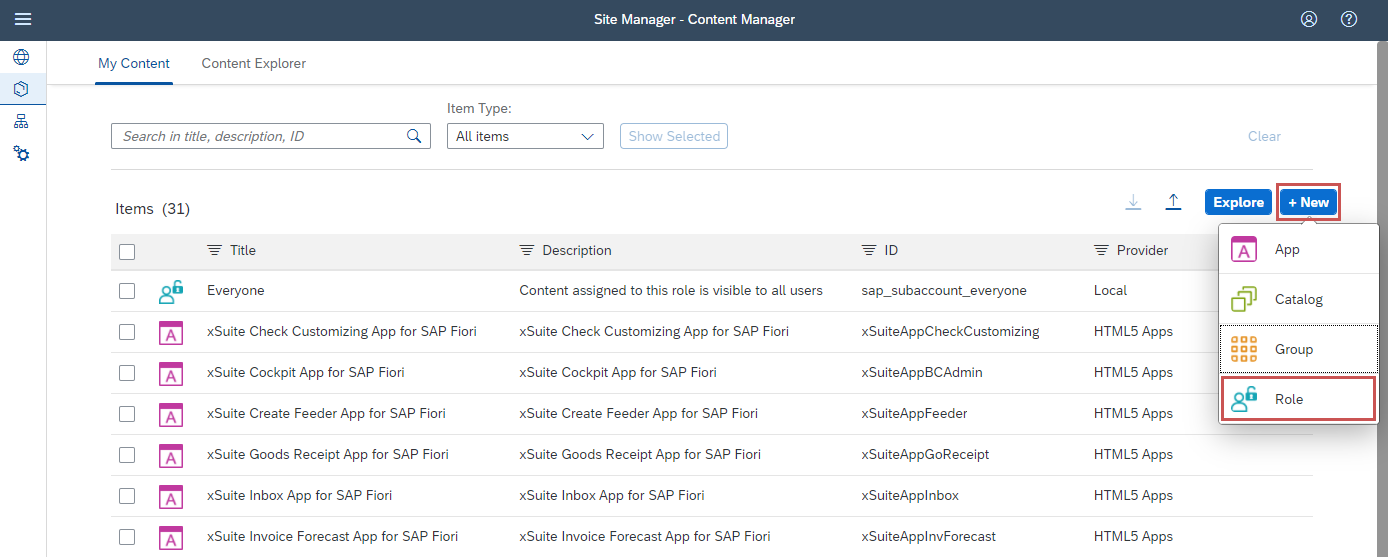Click the + New button

tap(1308, 202)
